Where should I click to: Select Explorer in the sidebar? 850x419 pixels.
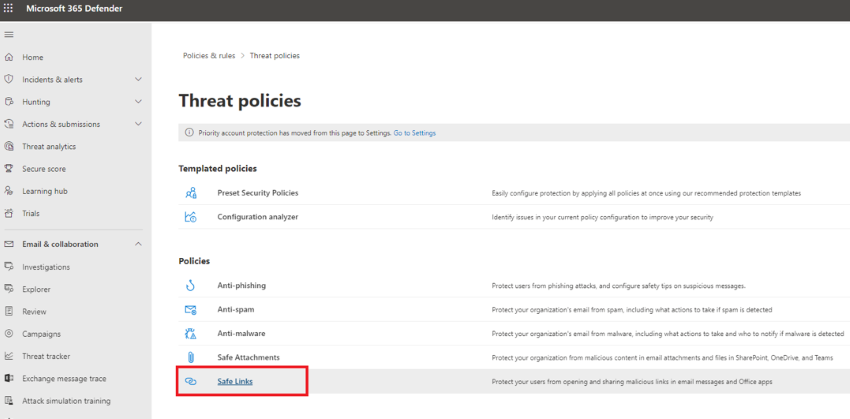click(x=36, y=289)
